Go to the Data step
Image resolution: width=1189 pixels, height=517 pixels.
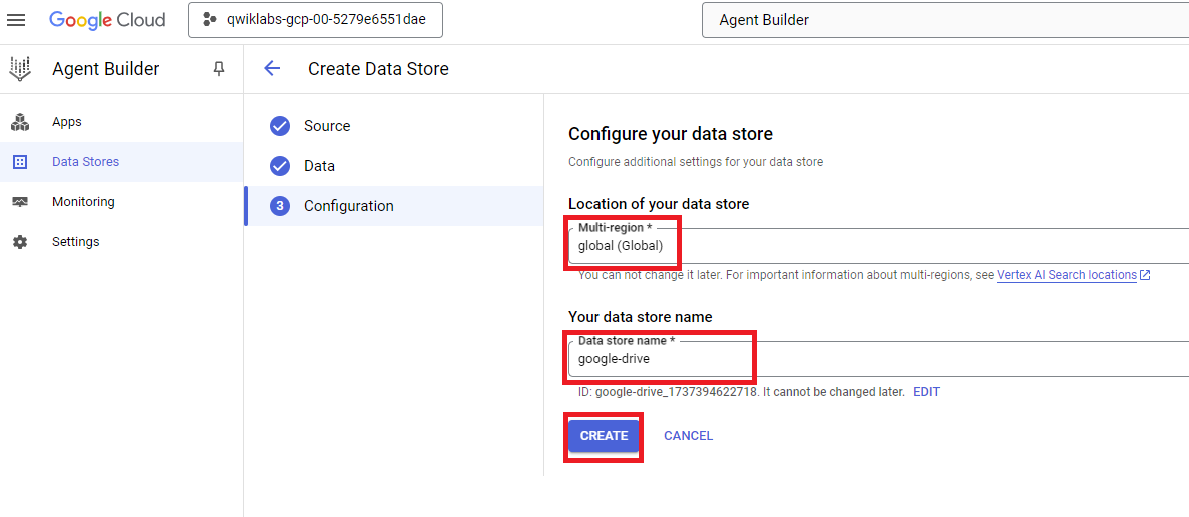394,166
